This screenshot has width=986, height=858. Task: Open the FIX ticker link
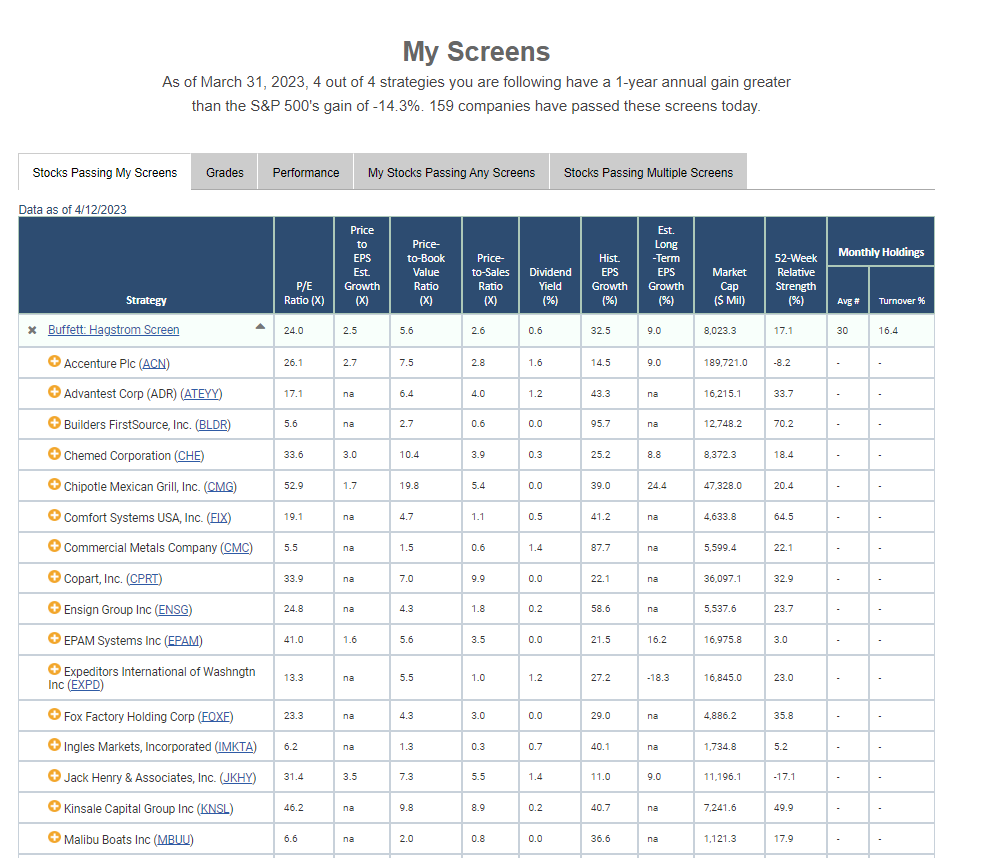pos(219,518)
